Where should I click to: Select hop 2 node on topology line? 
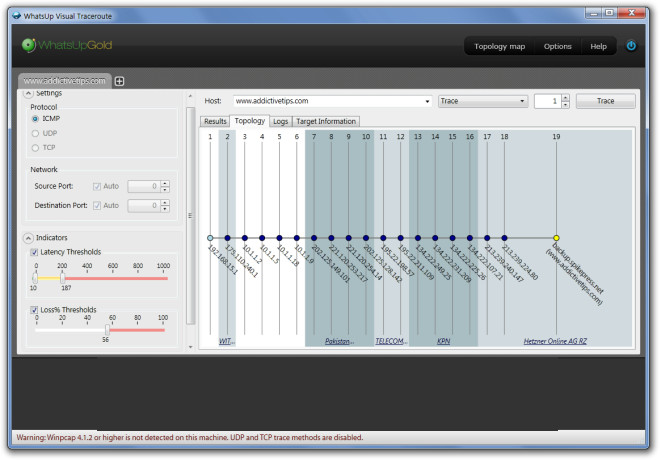pos(227,238)
